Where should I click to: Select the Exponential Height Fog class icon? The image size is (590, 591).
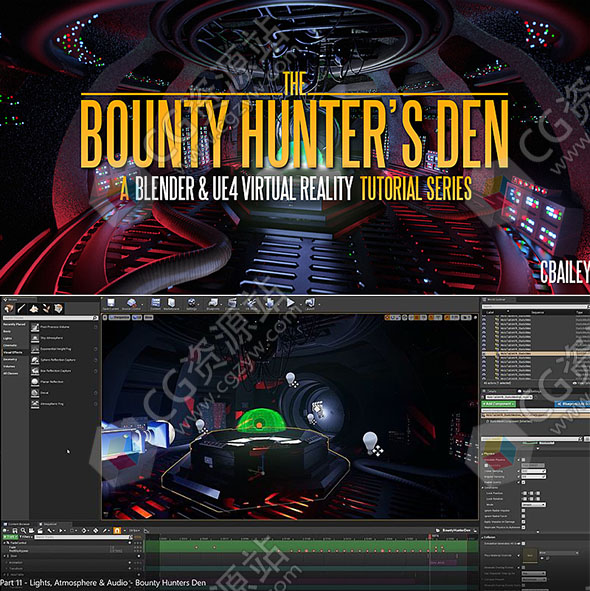35,349
